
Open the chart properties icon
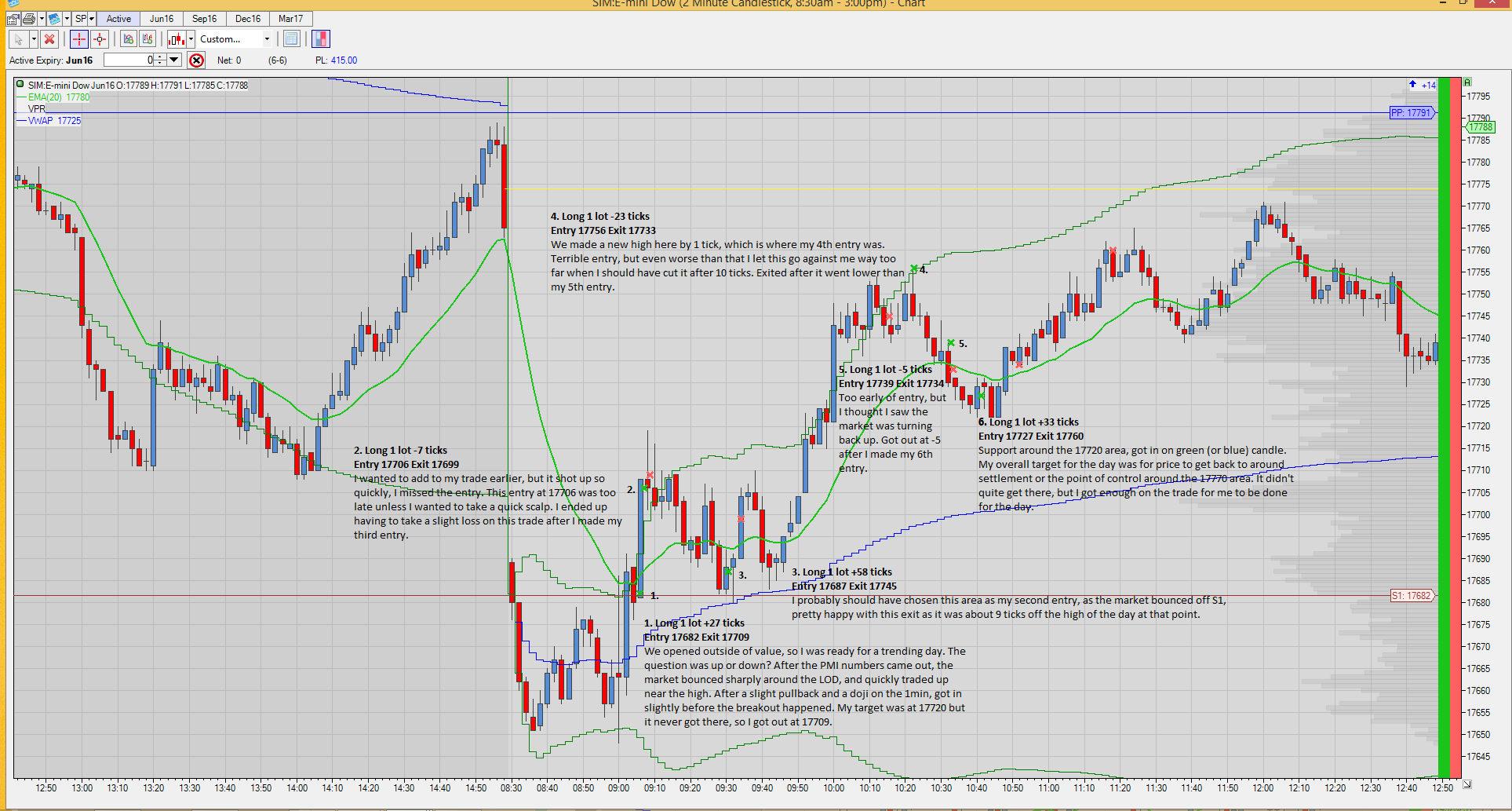(13, 19)
